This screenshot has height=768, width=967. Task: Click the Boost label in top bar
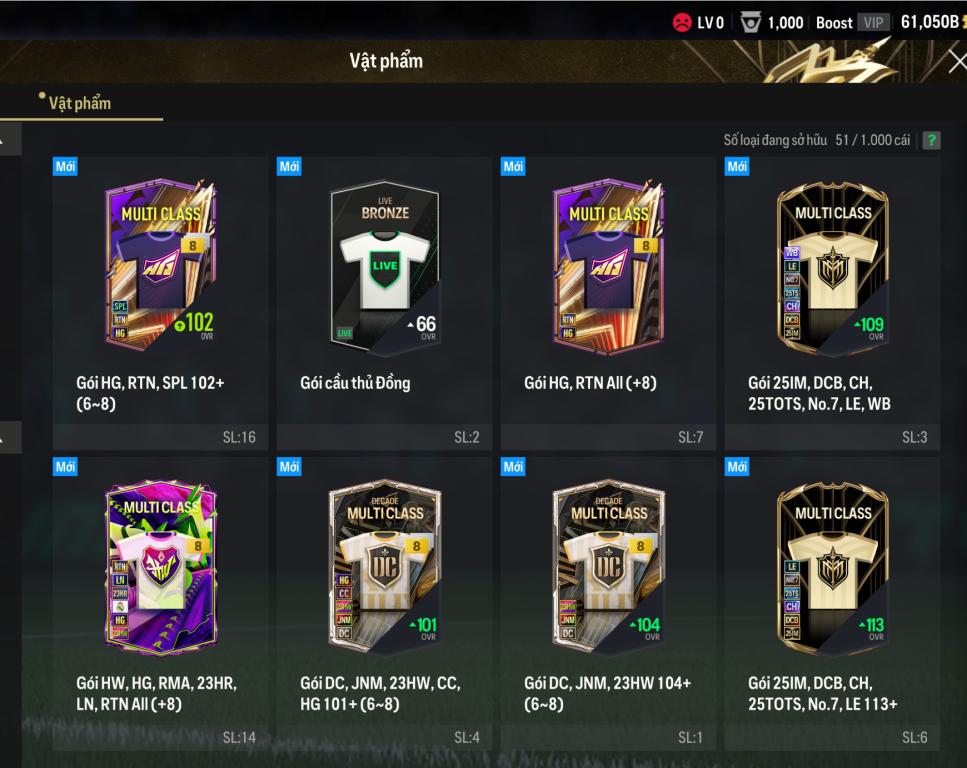coord(834,23)
